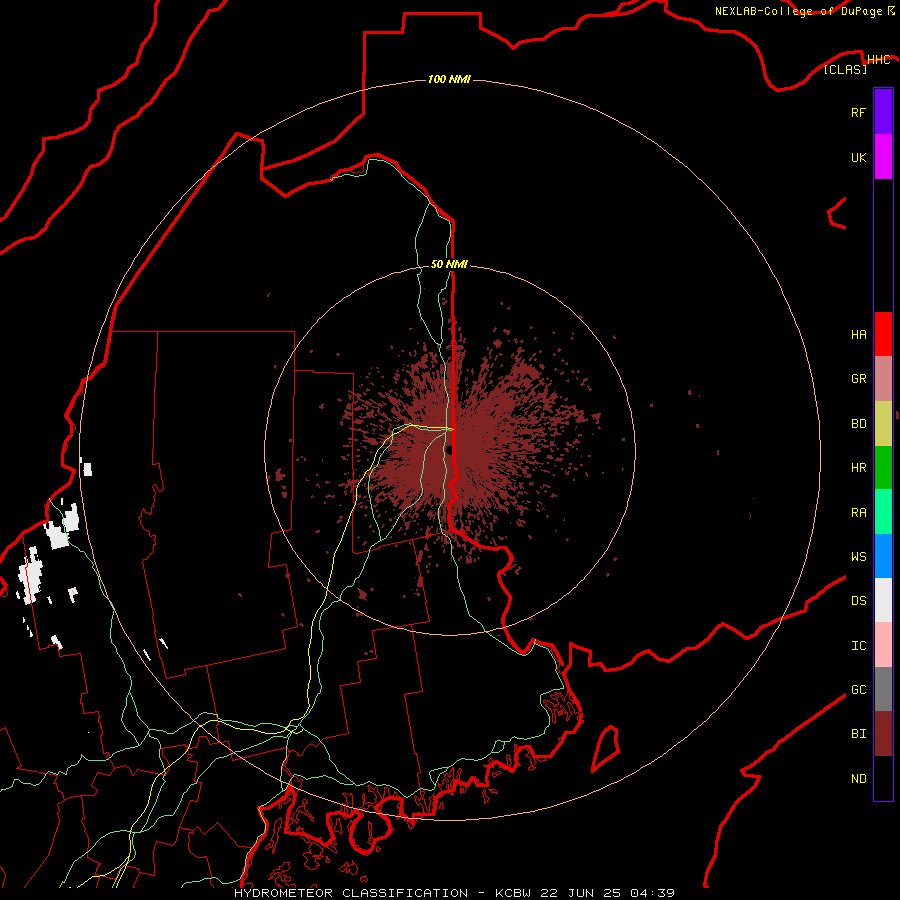
Task: Click the [CLAS] units label
Action: coord(845,69)
